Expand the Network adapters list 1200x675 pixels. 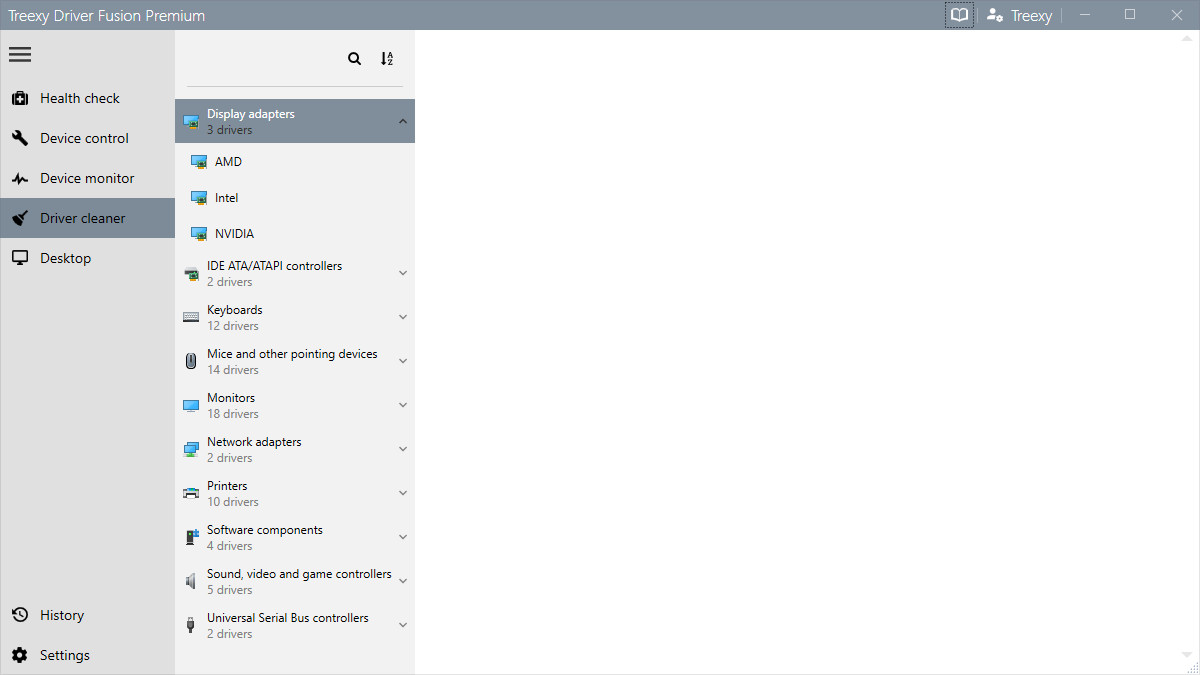pos(402,448)
